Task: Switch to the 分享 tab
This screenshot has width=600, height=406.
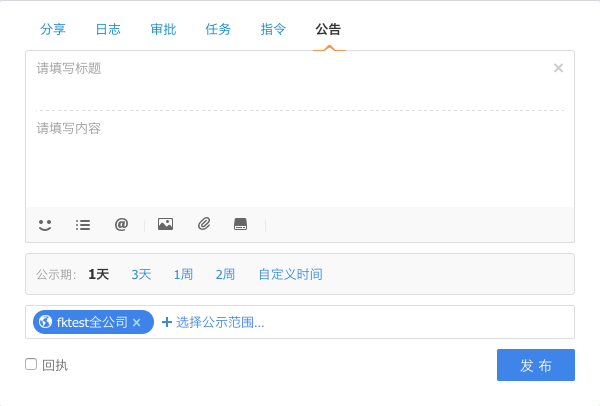Action: coord(53,29)
